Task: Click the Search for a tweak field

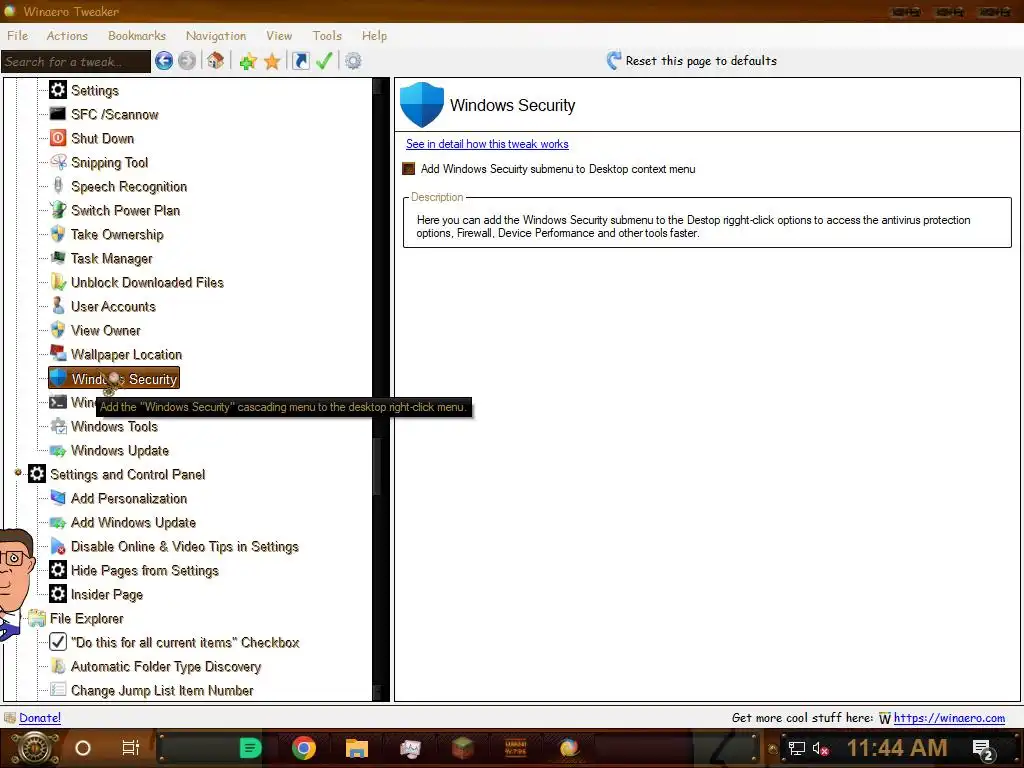Action: 76,61
